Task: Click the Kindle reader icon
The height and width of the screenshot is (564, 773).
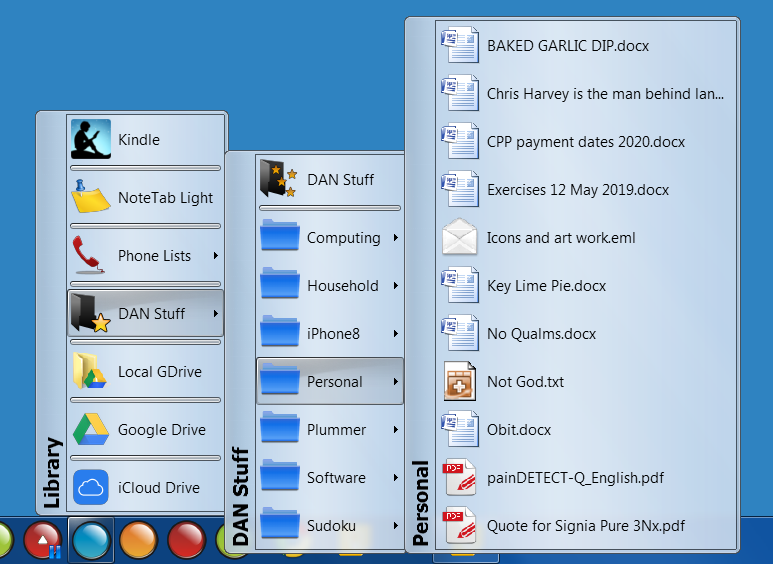Action: click(x=90, y=140)
